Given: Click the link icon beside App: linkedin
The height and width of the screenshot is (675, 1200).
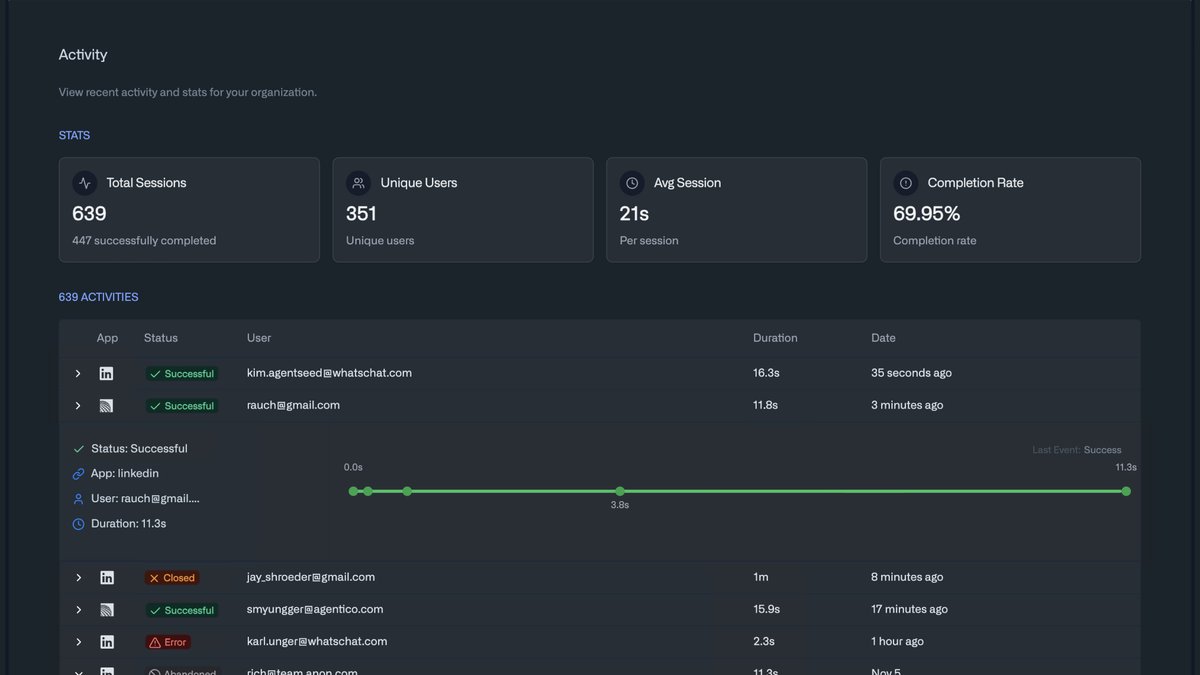Looking at the screenshot, I should point(79,474).
